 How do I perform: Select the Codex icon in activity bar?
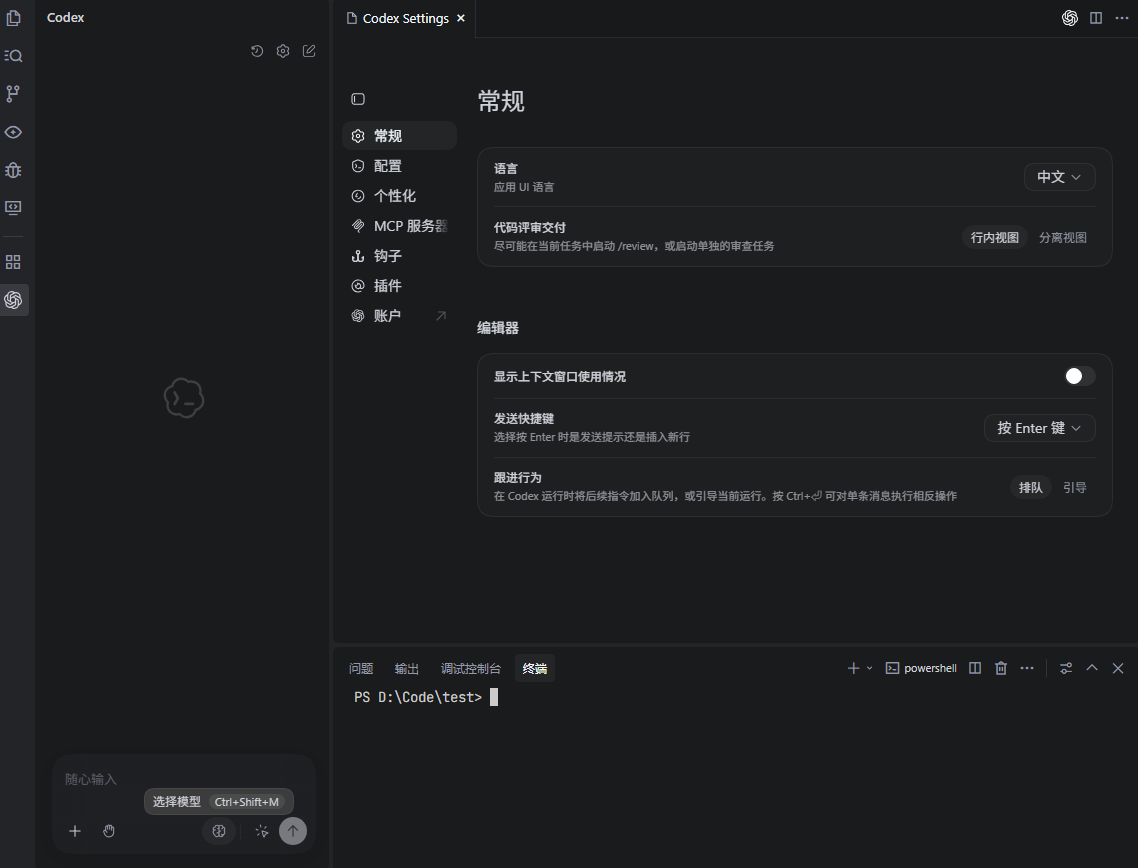[x=13, y=300]
